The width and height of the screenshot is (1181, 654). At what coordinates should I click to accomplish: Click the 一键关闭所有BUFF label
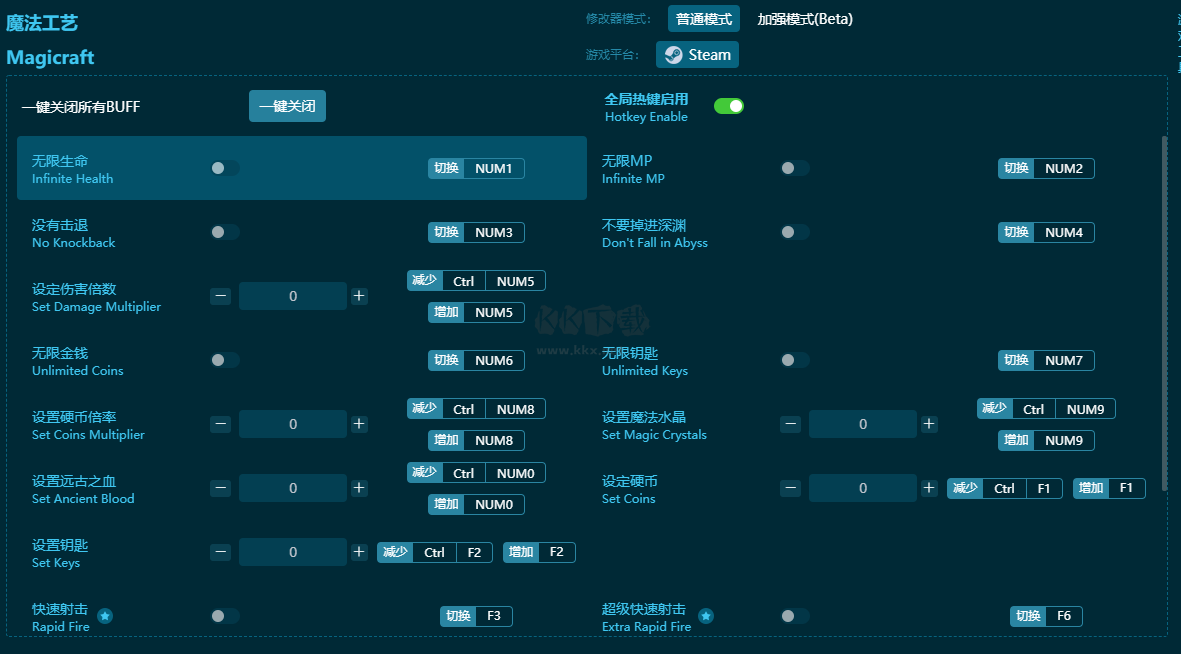tap(81, 107)
